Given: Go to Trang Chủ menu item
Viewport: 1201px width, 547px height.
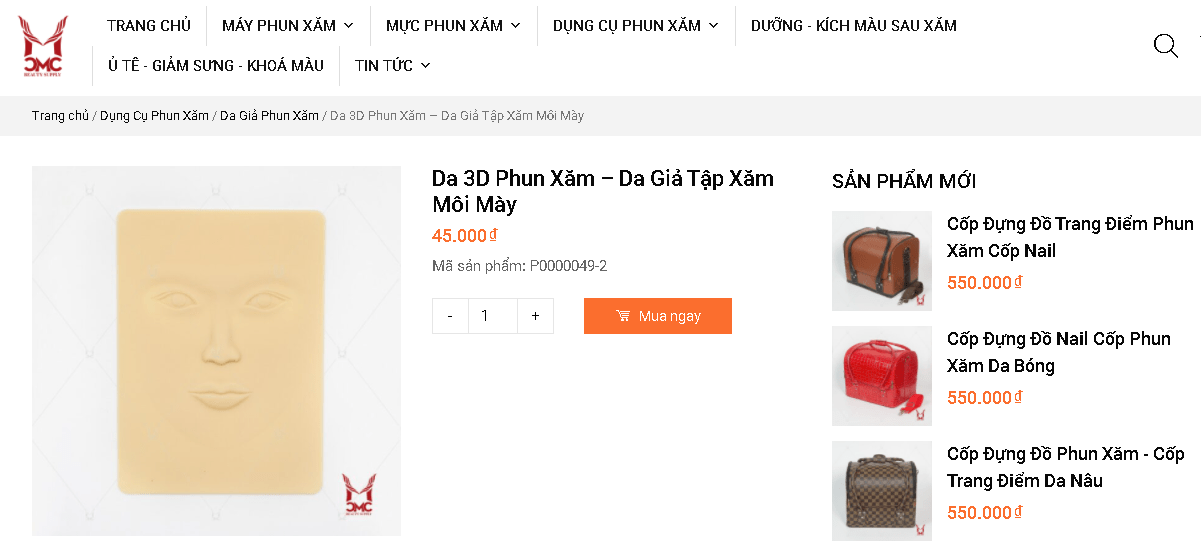Looking at the screenshot, I should 149,26.
